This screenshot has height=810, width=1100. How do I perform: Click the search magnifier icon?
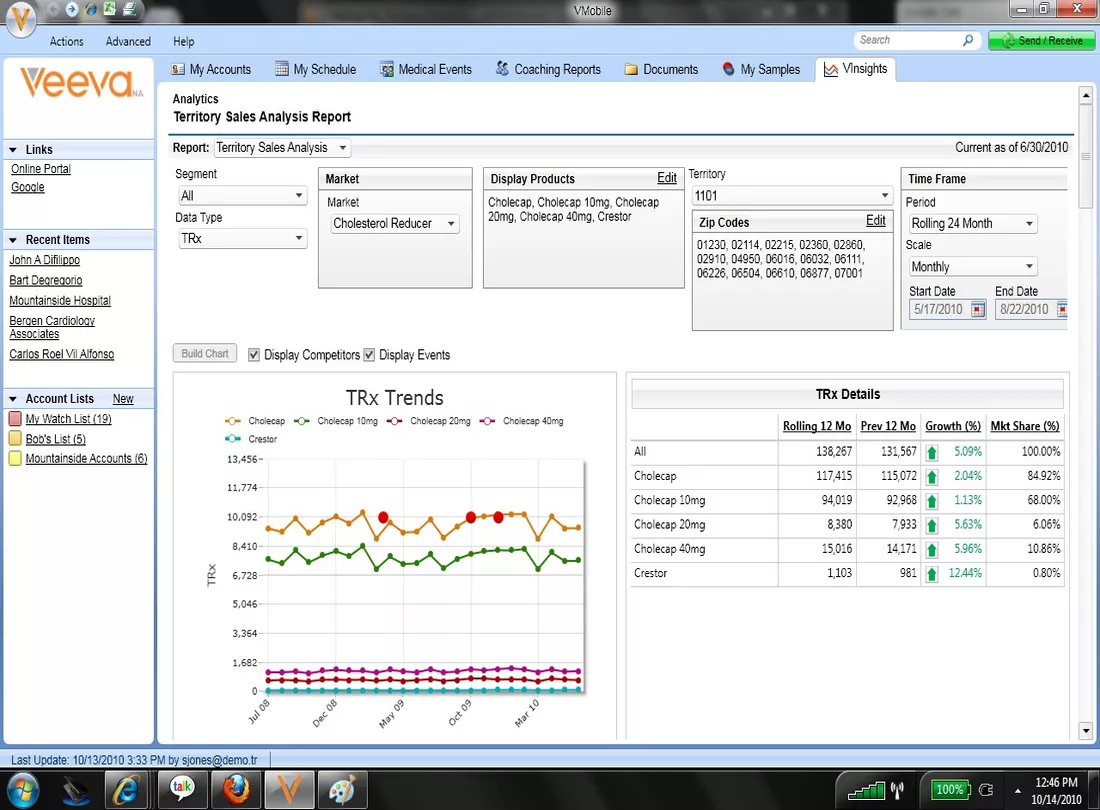click(x=968, y=41)
